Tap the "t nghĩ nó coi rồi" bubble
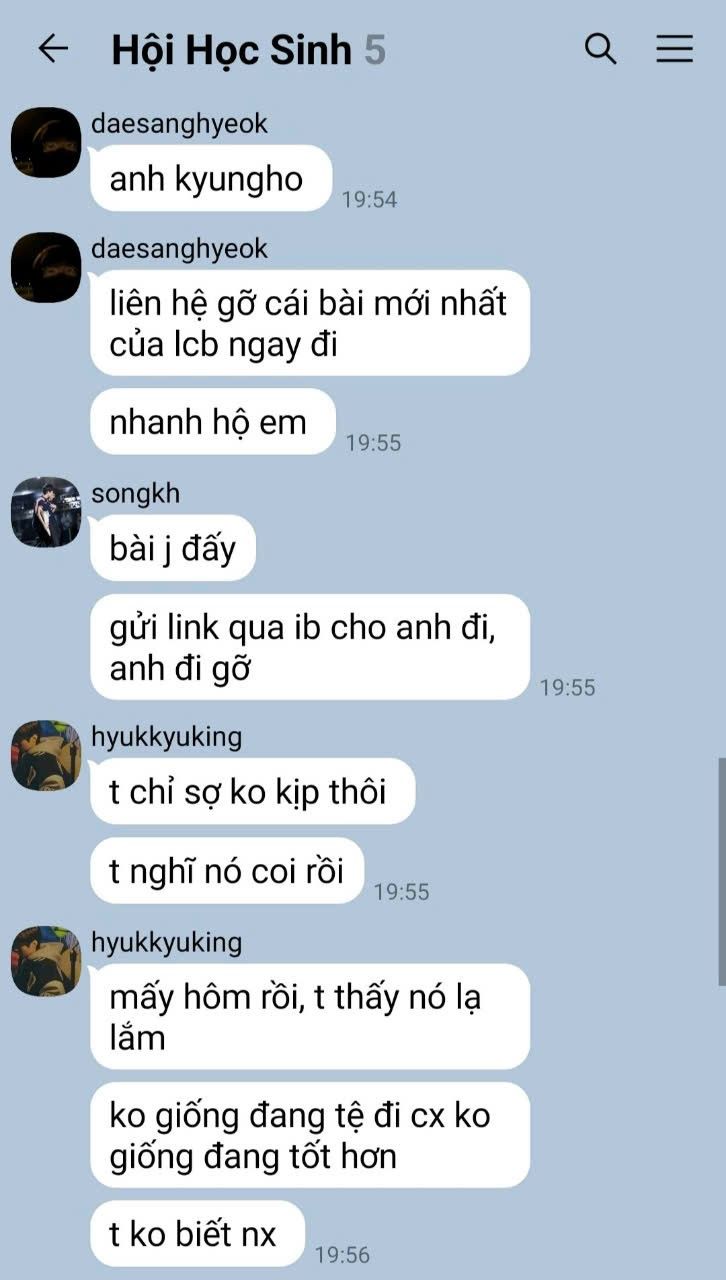726x1280 pixels. click(x=227, y=870)
